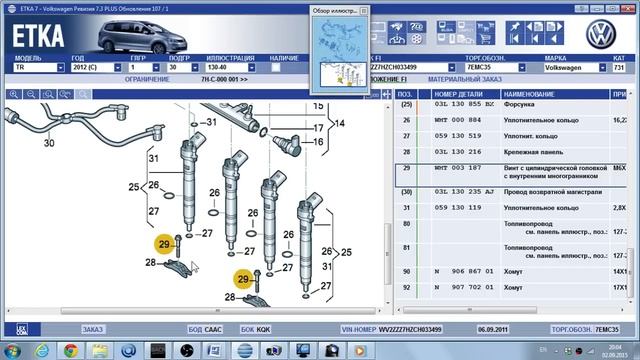The image size is (640, 360).
Task: Open Windows Start menu
Action: [x=12, y=351]
